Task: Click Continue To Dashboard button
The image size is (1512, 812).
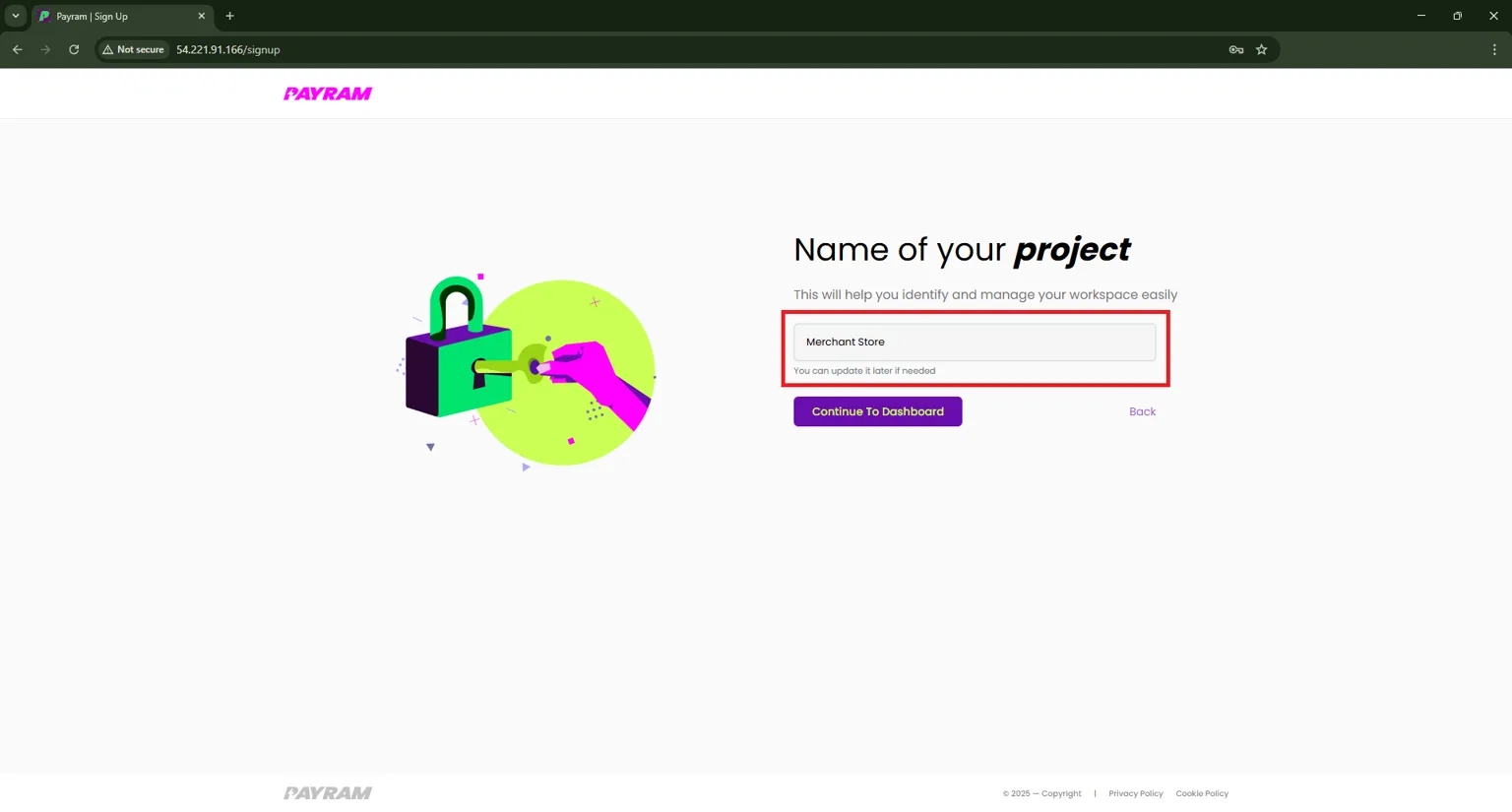Action: (x=877, y=411)
